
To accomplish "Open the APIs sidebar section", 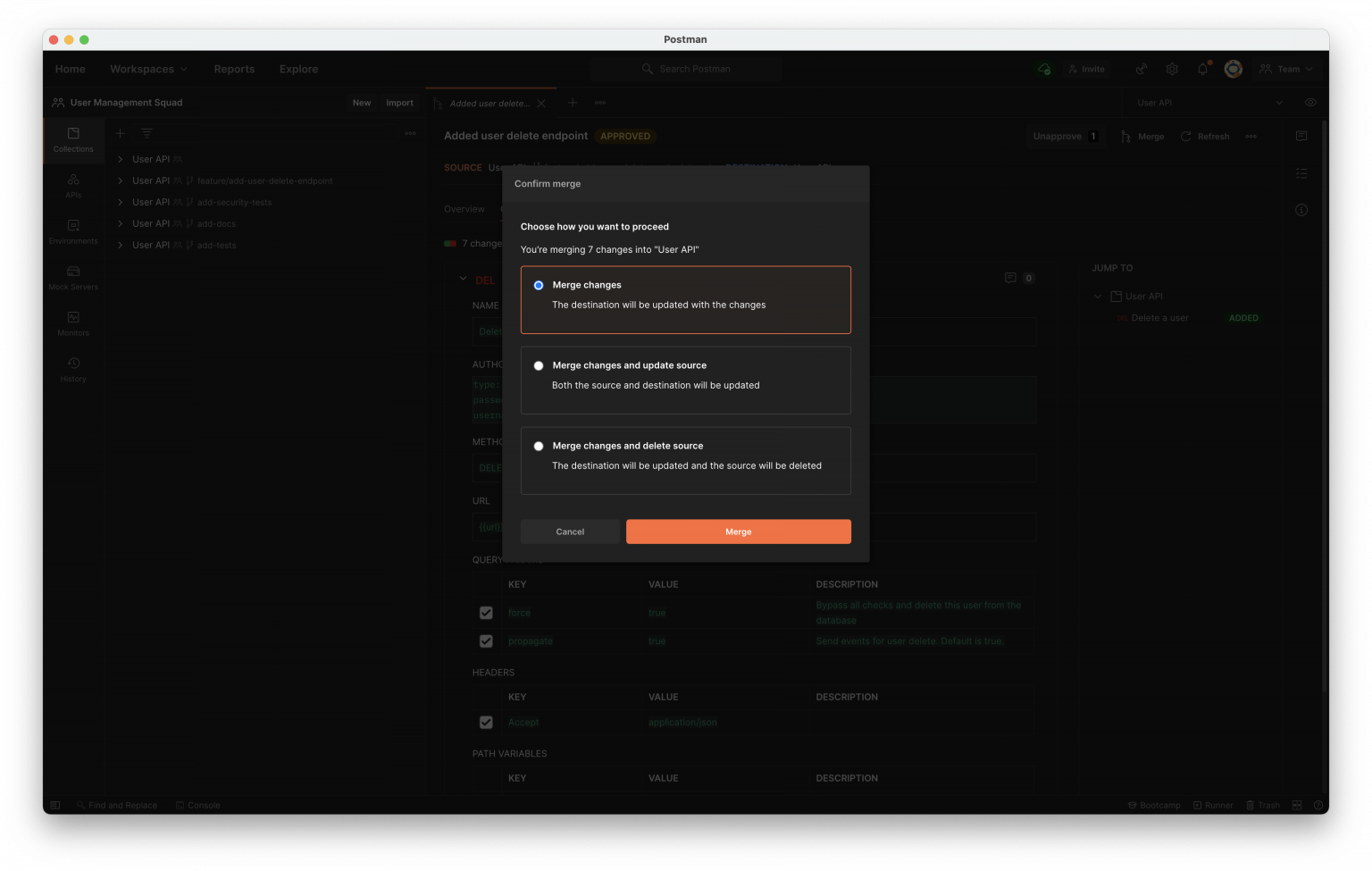I will [x=73, y=186].
